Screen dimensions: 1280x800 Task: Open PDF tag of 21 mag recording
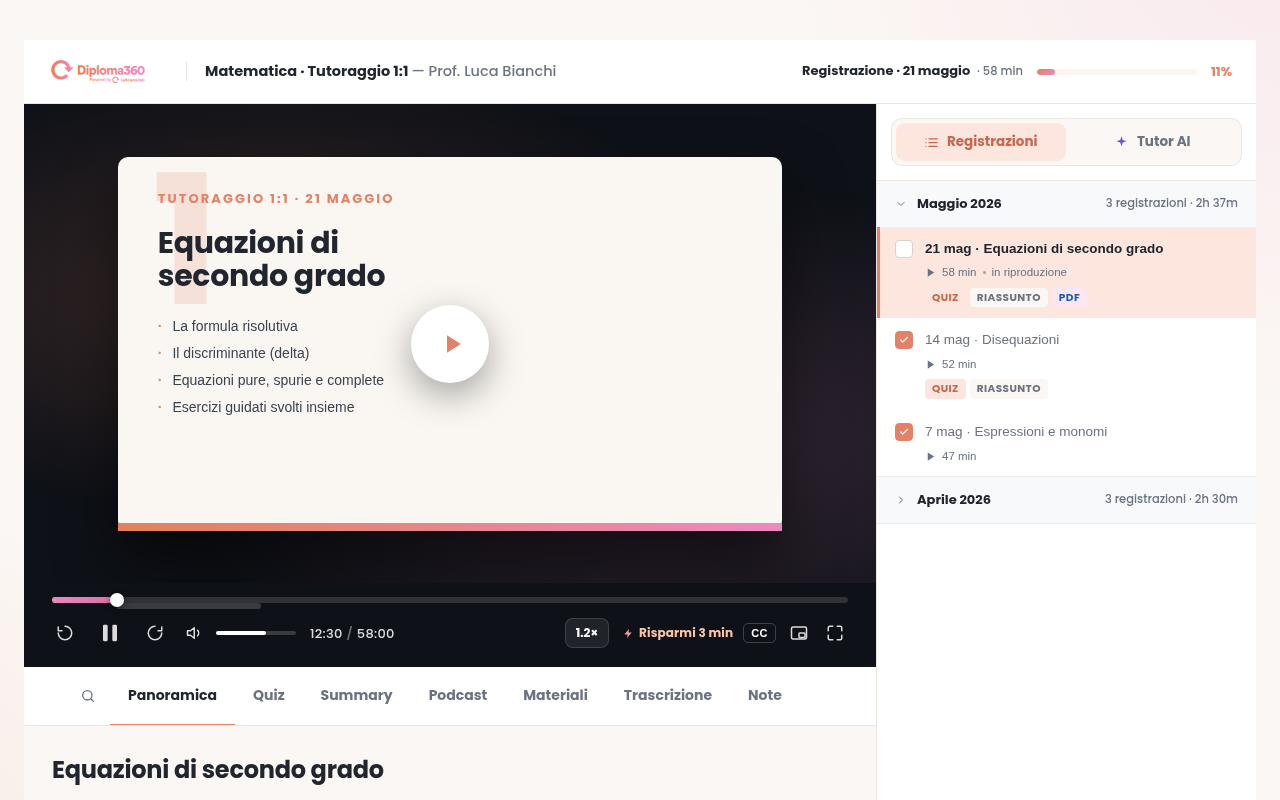pos(1069,298)
